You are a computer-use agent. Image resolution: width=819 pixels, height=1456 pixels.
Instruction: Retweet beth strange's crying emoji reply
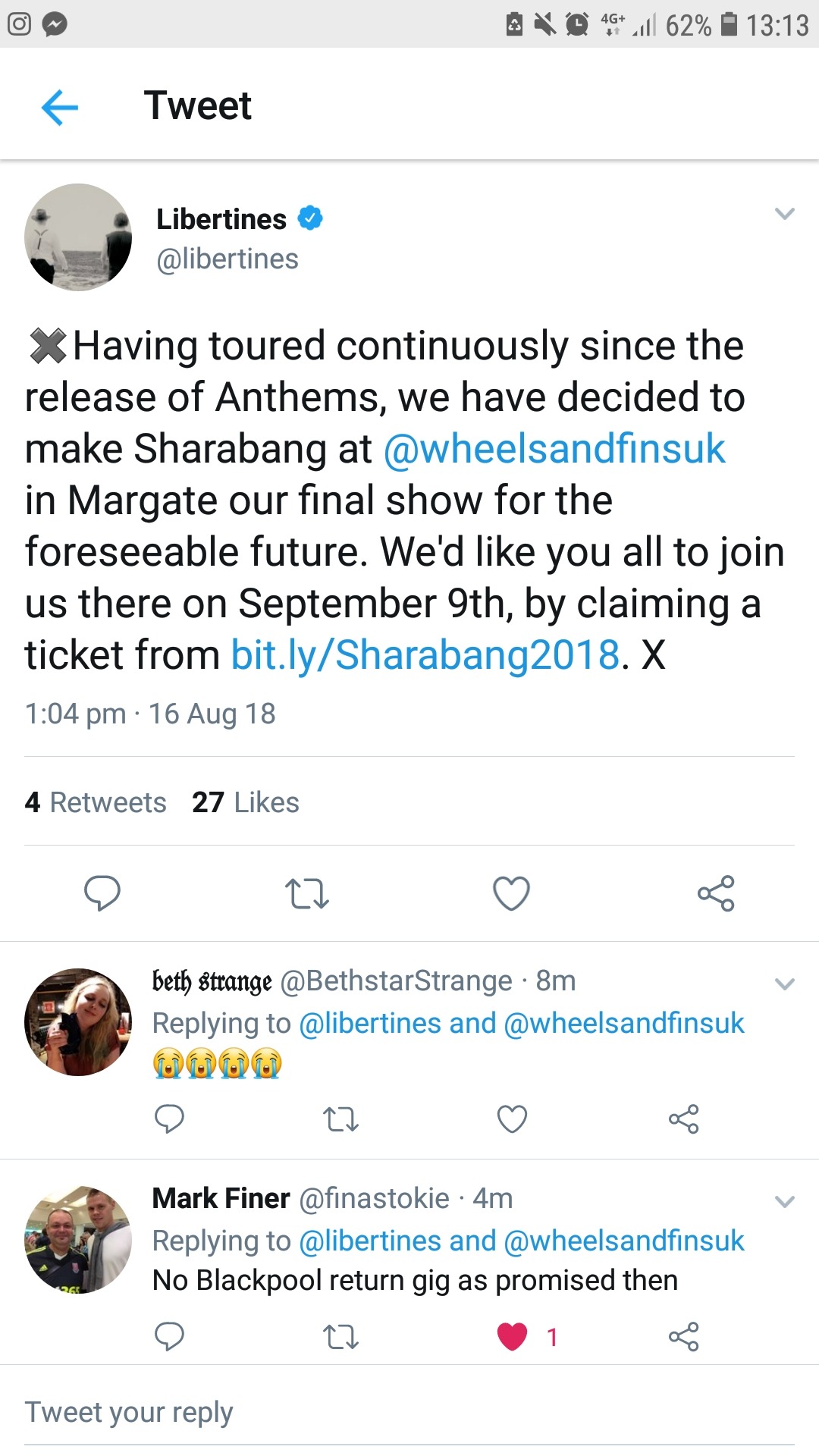(340, 1119)
